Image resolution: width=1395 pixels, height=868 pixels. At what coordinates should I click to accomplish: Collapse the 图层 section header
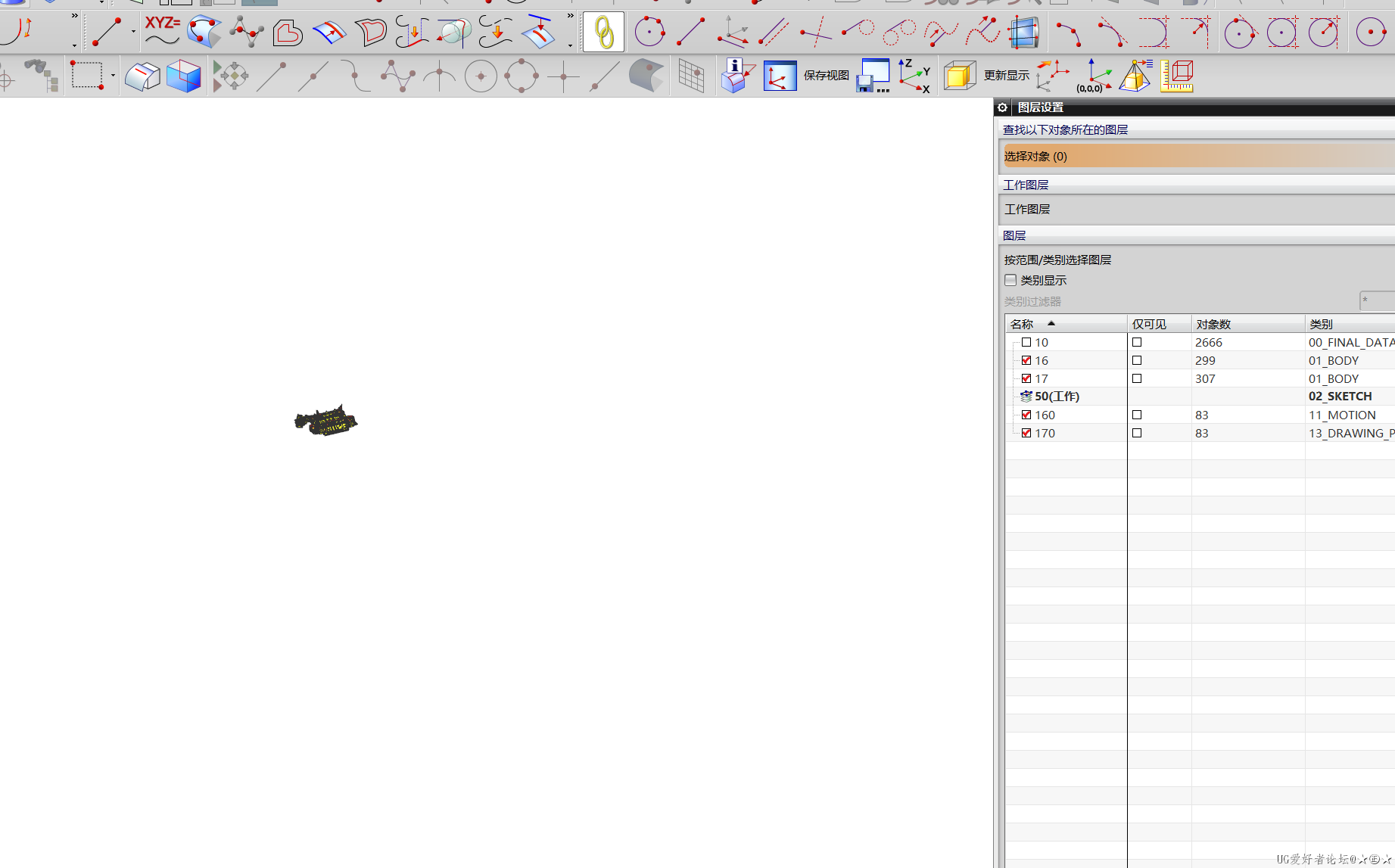point(1197,235)
